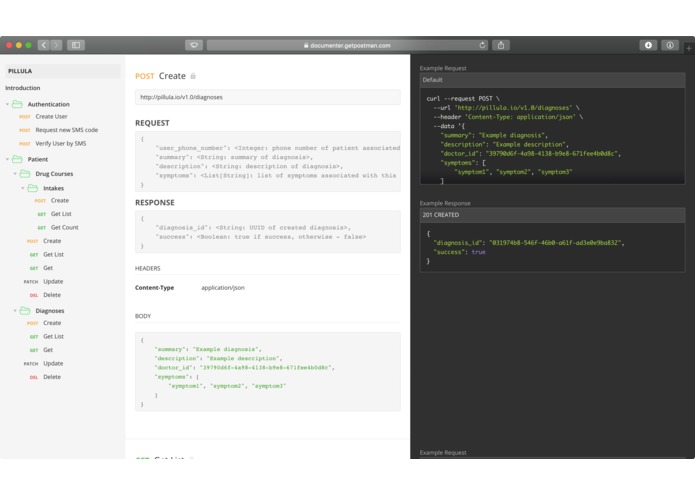695x494 pixels.
Task: Click the BODY label
Action: pos(143,316)
